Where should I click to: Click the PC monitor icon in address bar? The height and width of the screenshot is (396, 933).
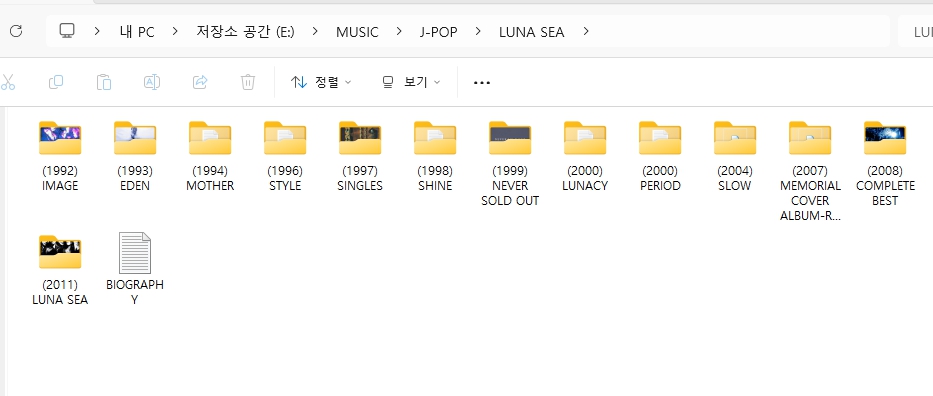pos(67,32)
